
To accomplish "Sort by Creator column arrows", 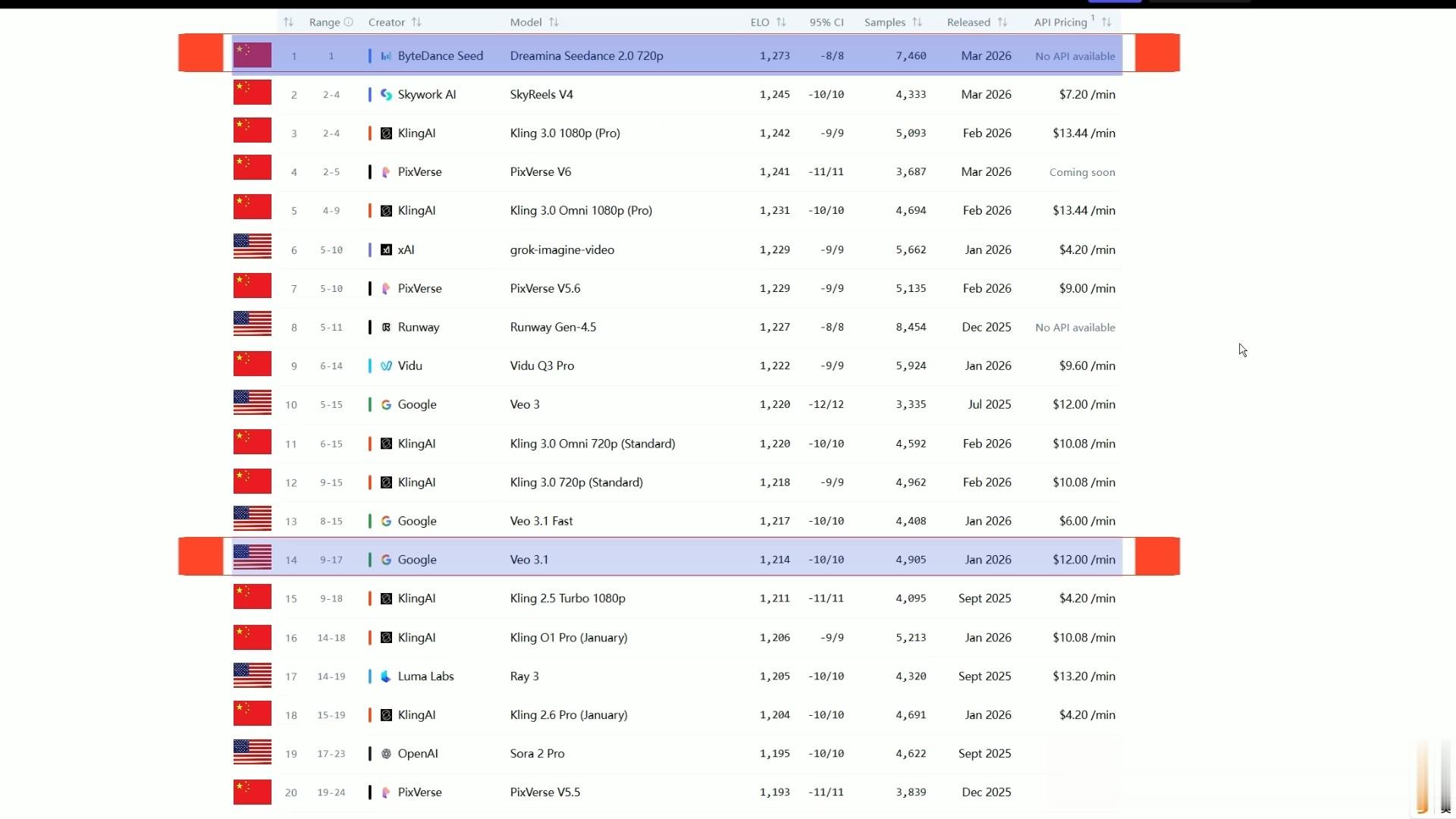I will (x=416, y=22).
